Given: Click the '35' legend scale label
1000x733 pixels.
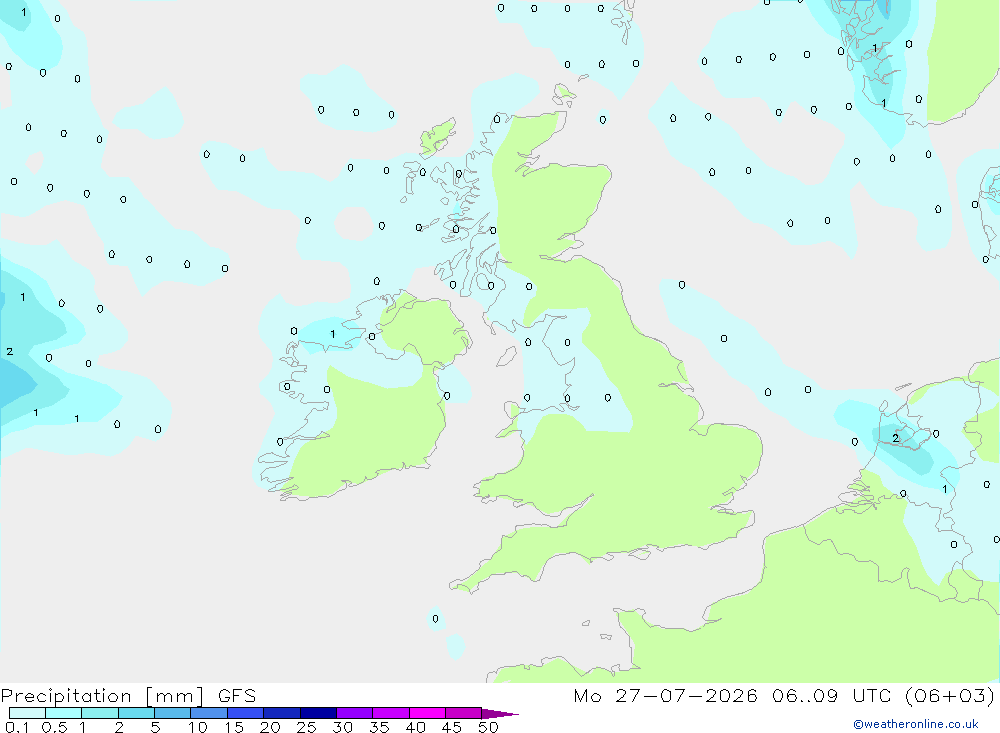Looking at the screenshot, I should click(x=379, y=727).
